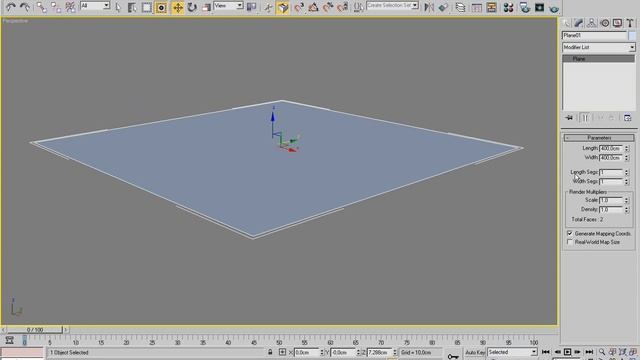Click the Quick Render teapot icon
This screenshot has width=640, height=360.
[x=554, y=7]
